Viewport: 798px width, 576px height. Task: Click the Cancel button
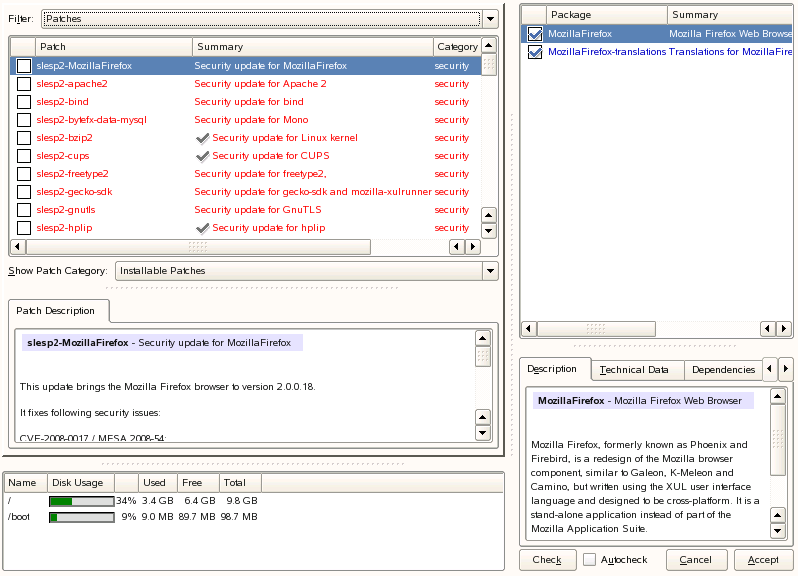696,560
